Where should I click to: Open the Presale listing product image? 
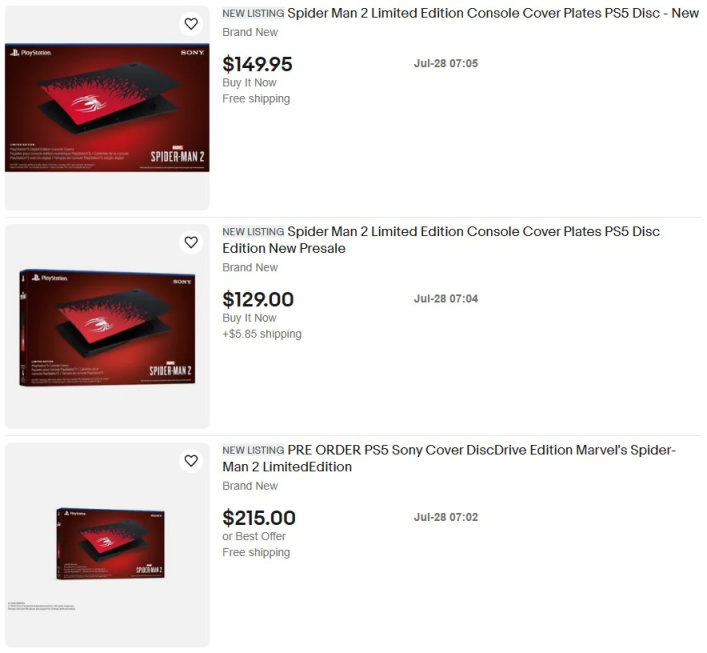pos(107,327)
